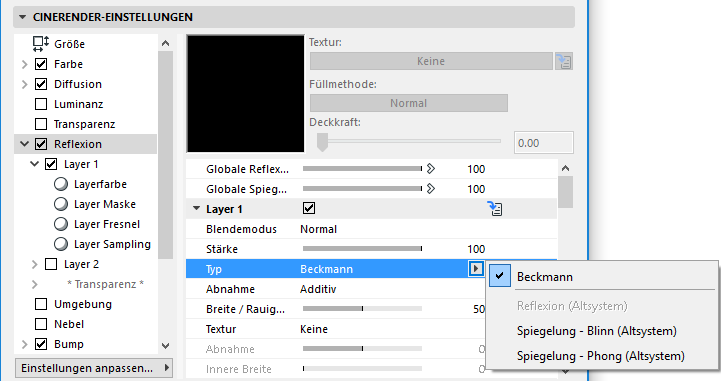Screen dimensions: 721x381
Task: Expand the Layer 2 tree node
Action: point(34,264)
